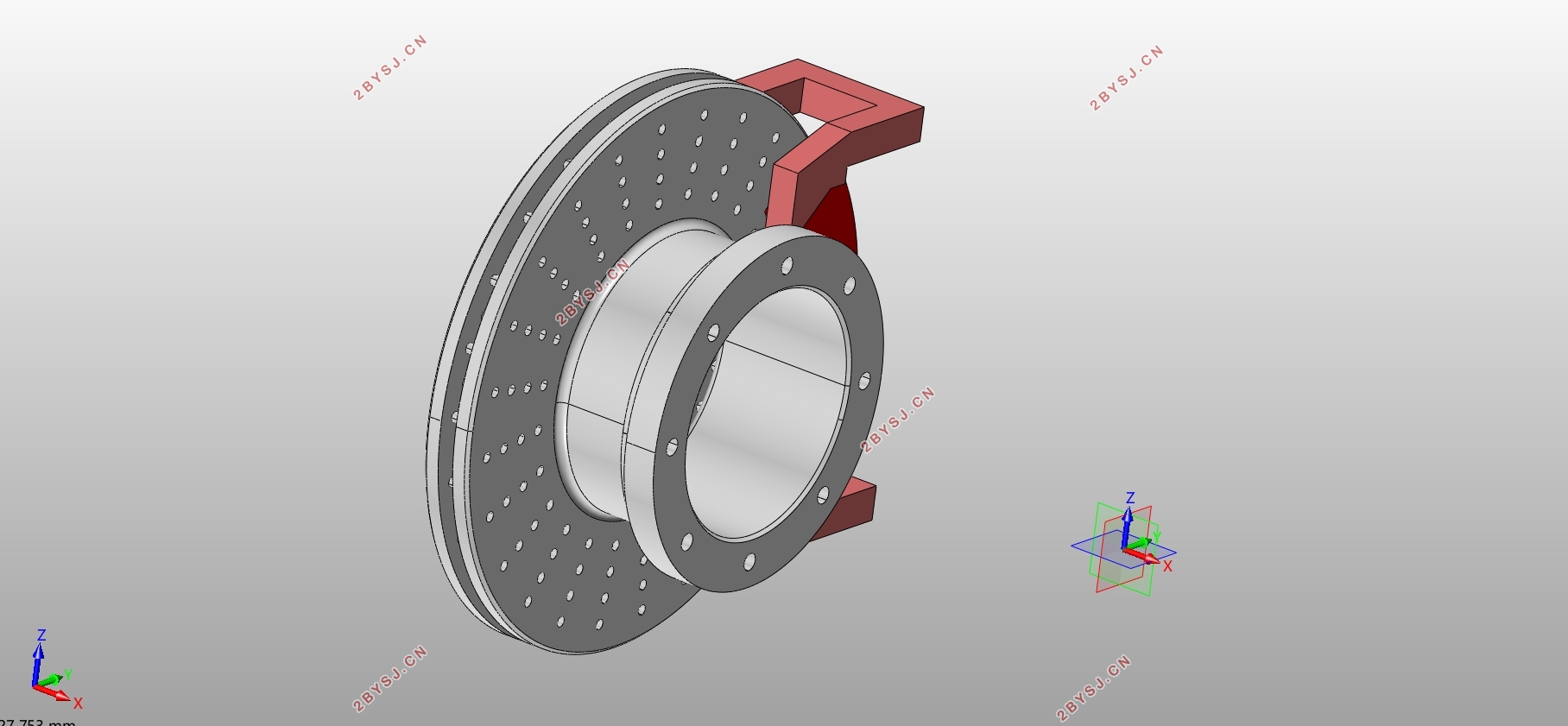Select the red X arrow on the datum plane triad
This screenshot has width=1568, height=726.
[1143, 557]
